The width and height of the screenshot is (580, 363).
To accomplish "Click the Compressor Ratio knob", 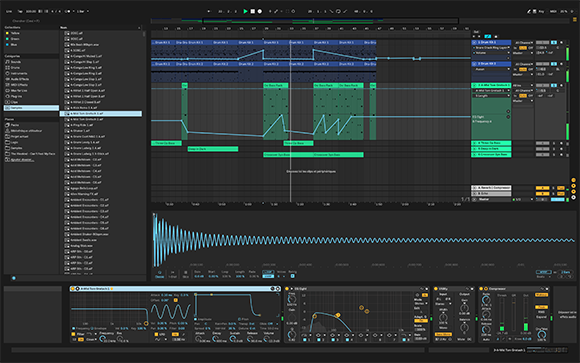I will (x=486, y=300).
